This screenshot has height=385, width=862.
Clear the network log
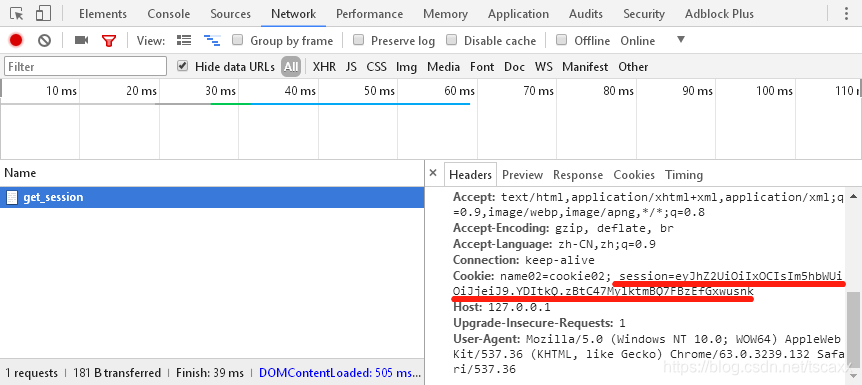(x=45, y=40)
